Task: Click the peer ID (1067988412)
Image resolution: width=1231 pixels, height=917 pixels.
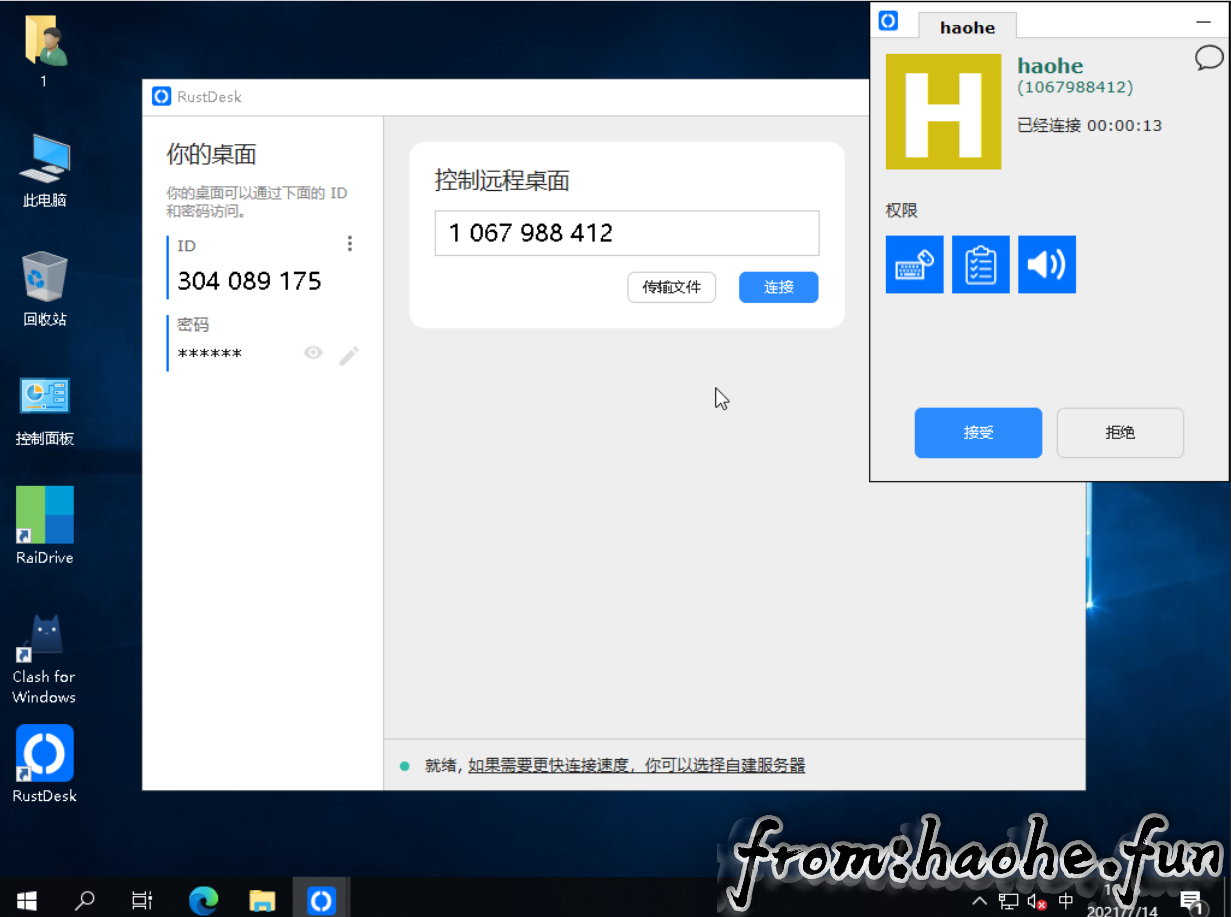Action: [x=1075, y=87]
